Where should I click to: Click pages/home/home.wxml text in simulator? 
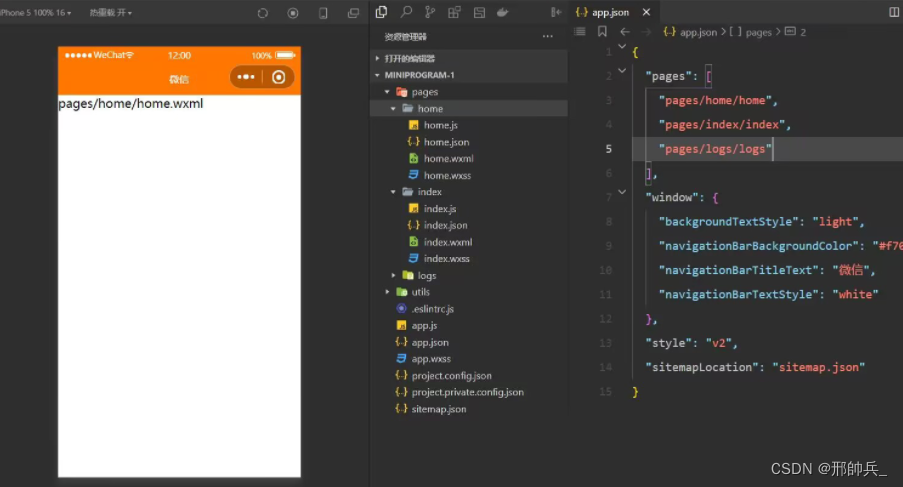pos(131,104)
